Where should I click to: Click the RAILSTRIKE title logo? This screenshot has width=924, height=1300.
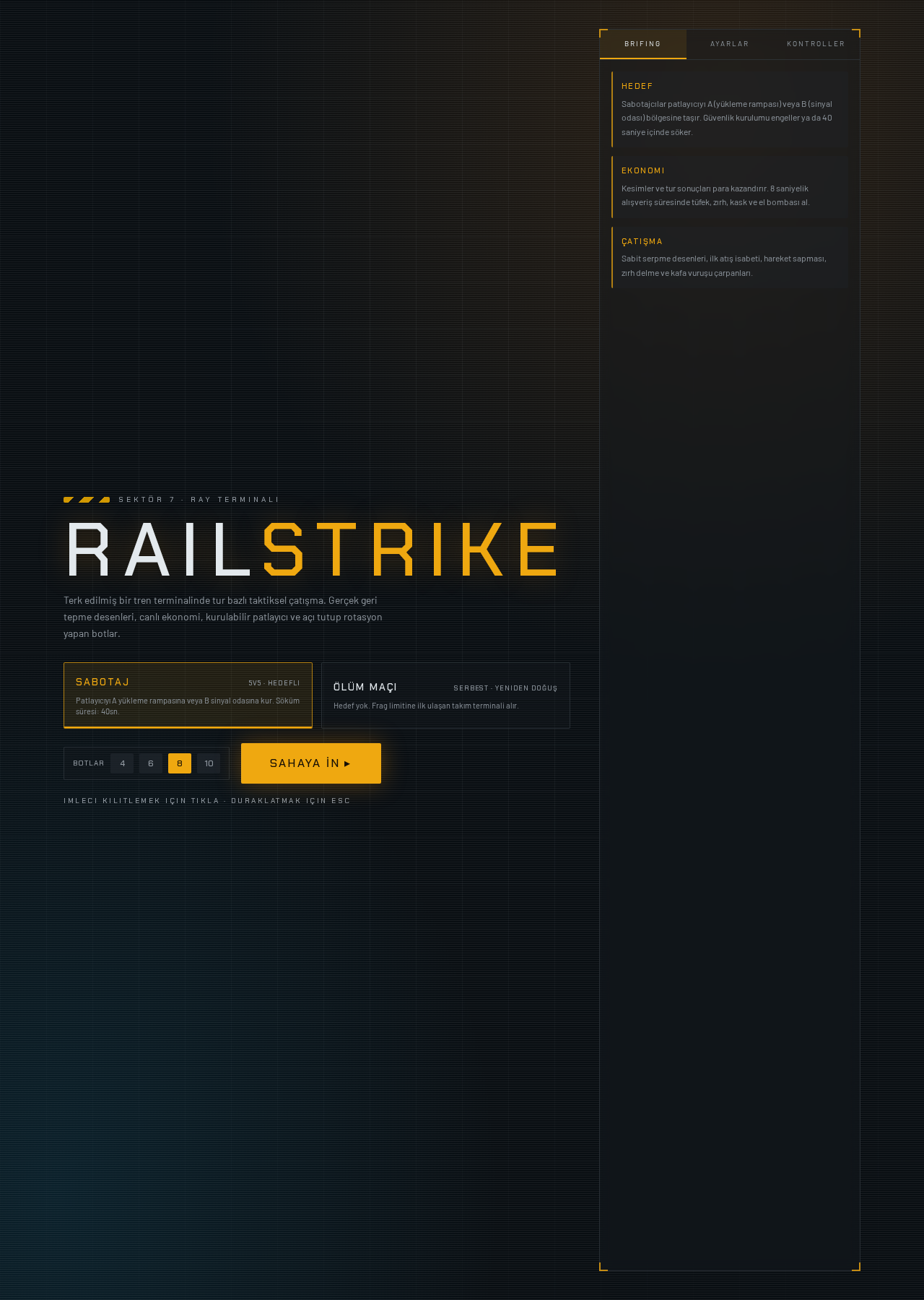pos(313,550)
